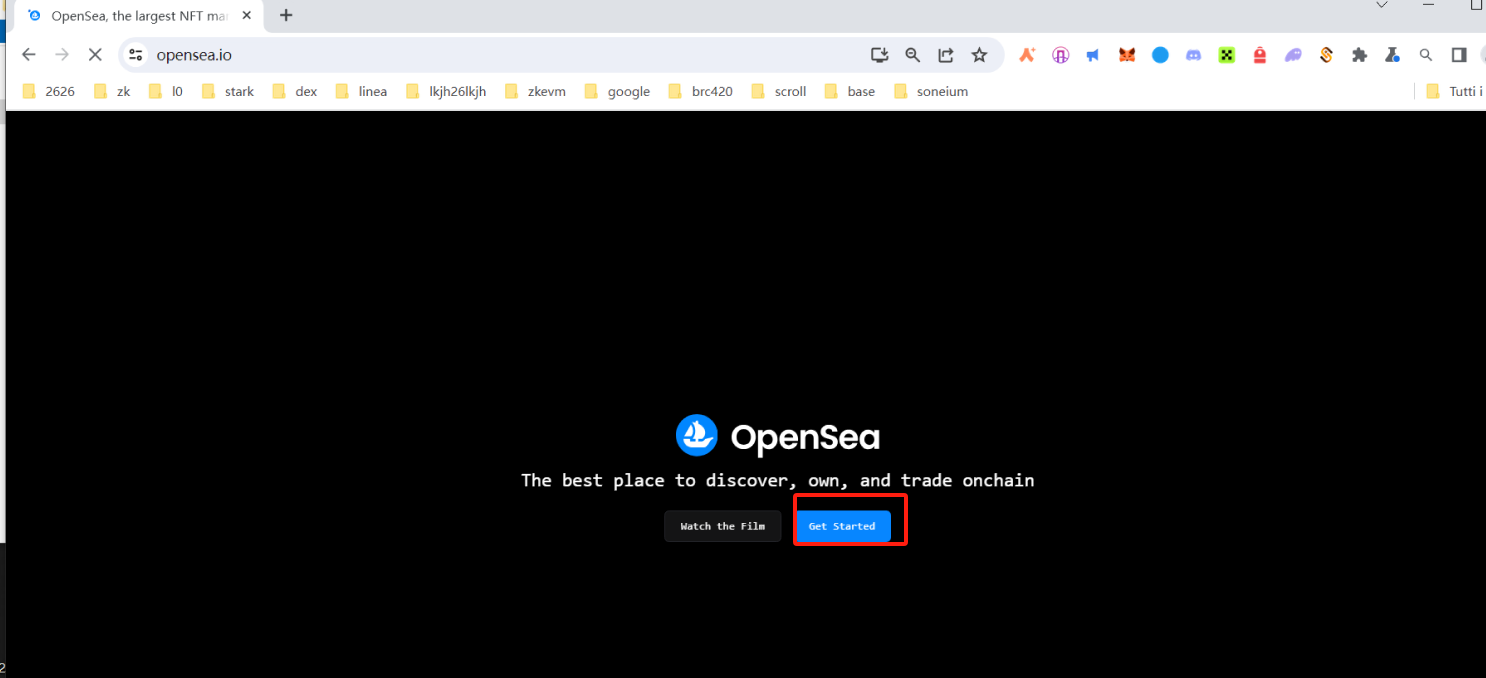Viewport: 1486px width, 678px height.
Task: Click the toolbar search magnifier icon
Action: coord(1427,55)
